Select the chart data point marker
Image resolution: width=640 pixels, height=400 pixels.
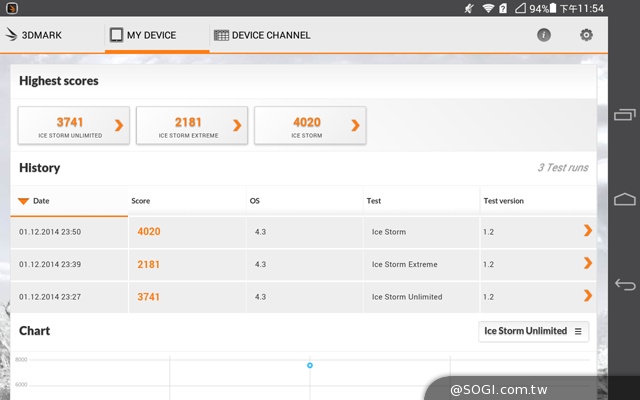tap(310, 365)
